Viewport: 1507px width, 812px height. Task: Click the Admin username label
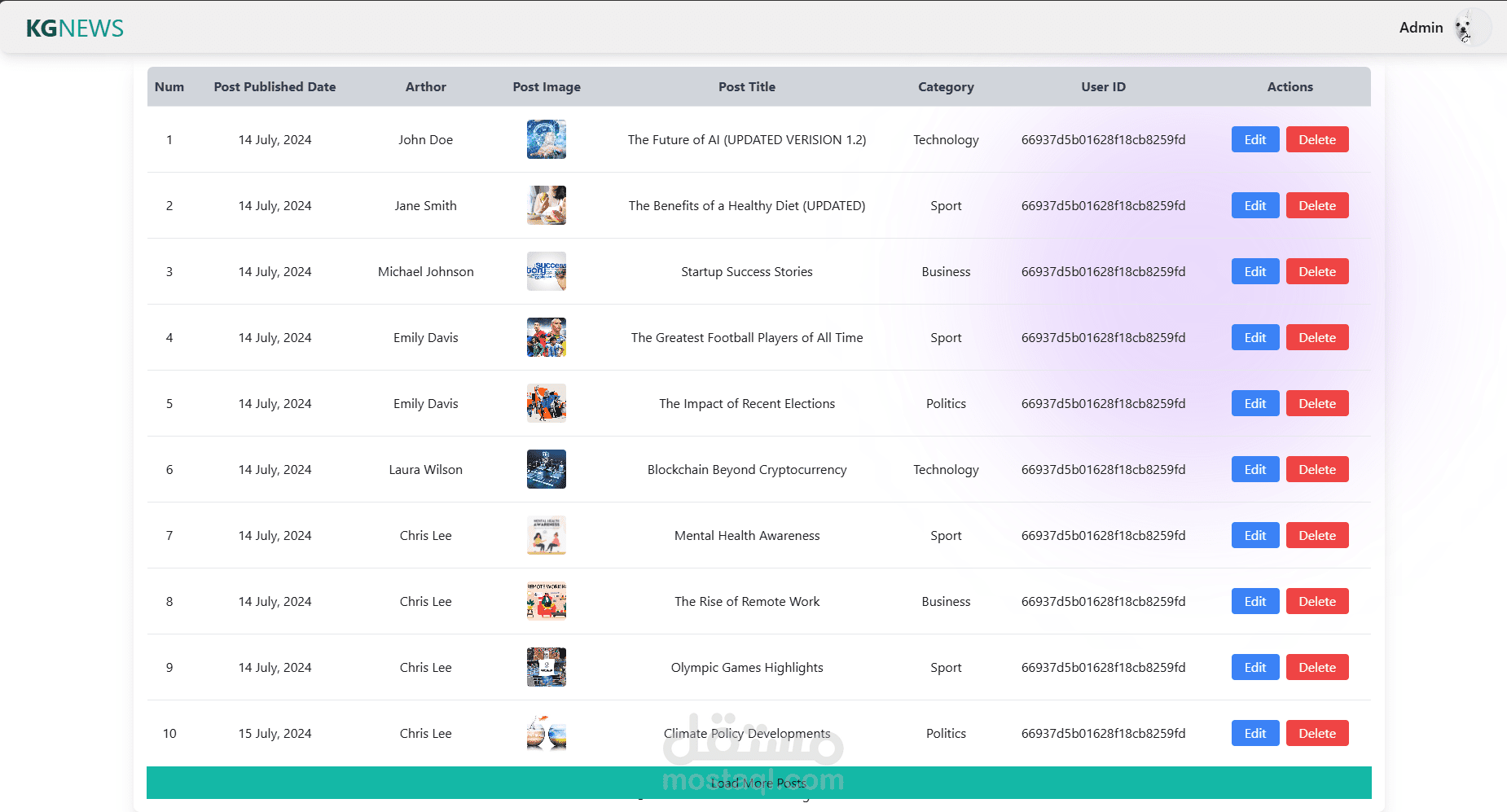(1421, 28)
